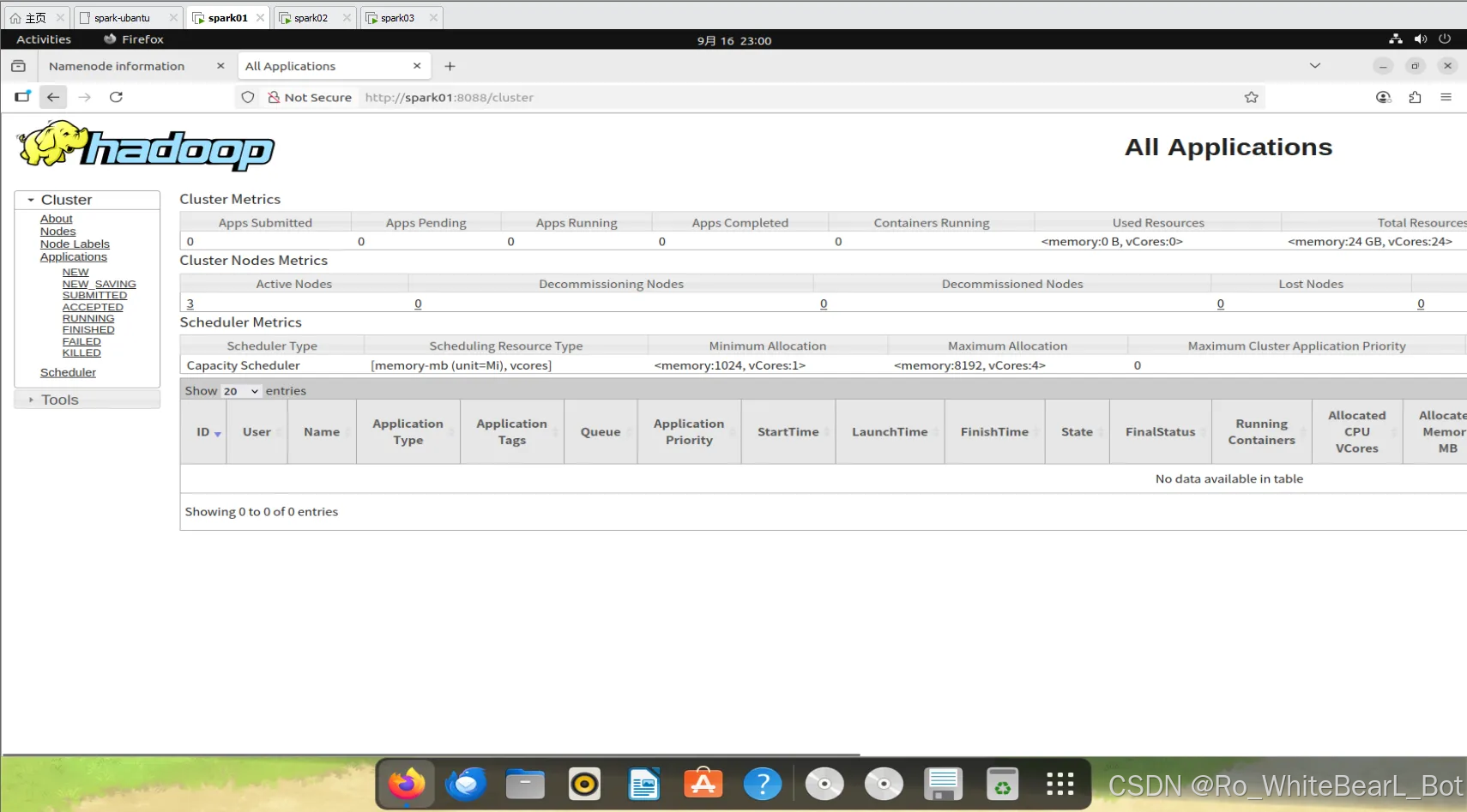Open the Help icon in the dock

click(x=763, y=783)
